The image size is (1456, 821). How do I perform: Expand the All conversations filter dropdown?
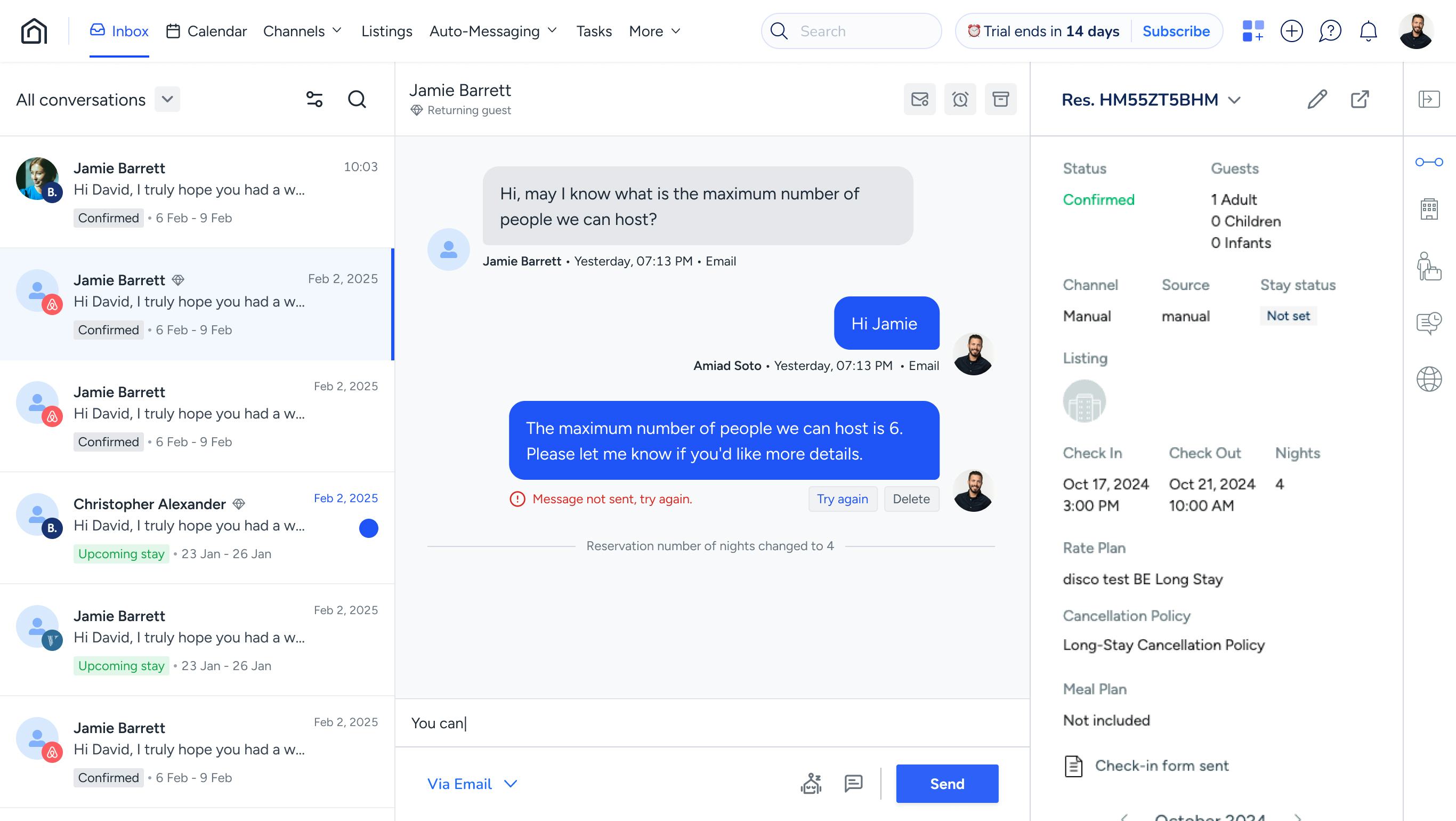point(167,99)
